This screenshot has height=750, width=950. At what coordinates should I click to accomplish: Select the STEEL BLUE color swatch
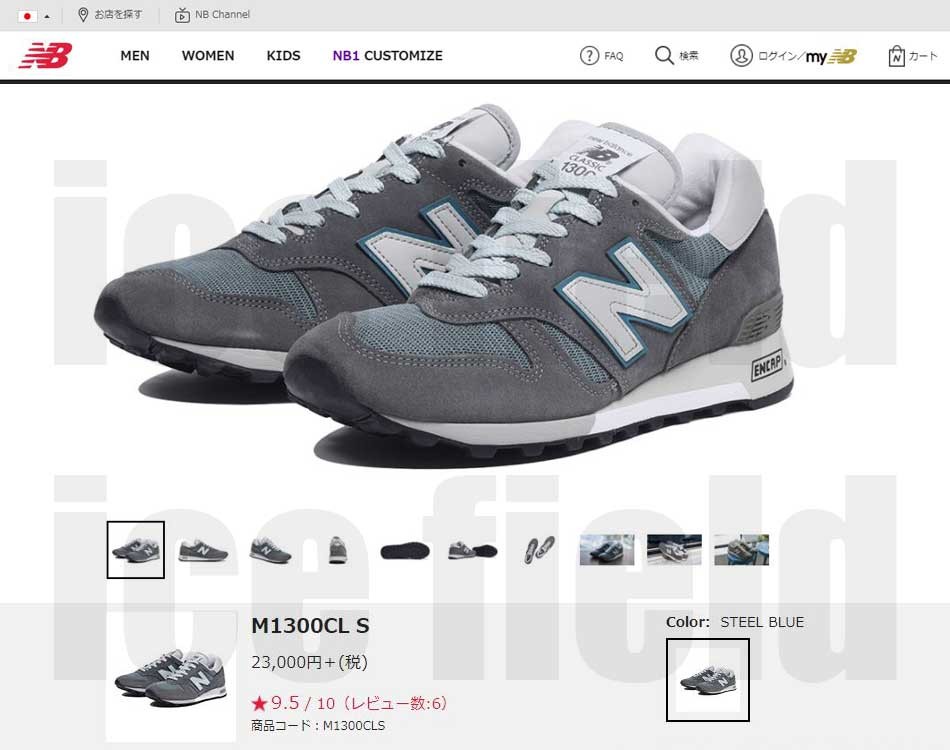point(708,680)
